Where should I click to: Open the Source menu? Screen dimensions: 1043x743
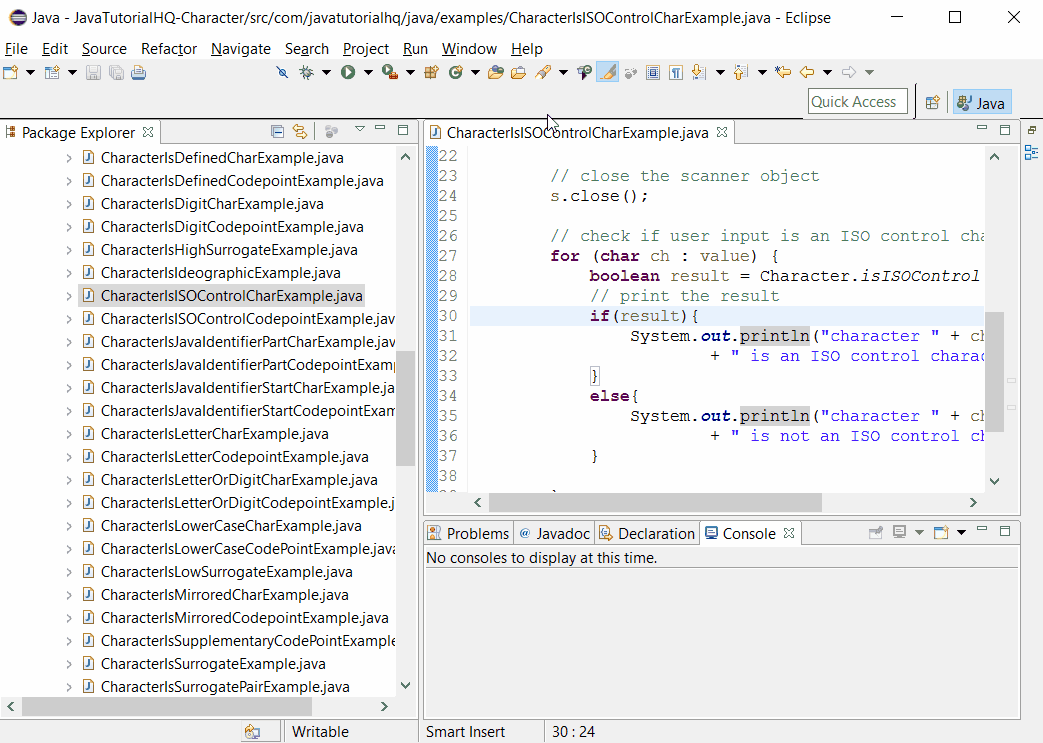(x=104, y=49)
